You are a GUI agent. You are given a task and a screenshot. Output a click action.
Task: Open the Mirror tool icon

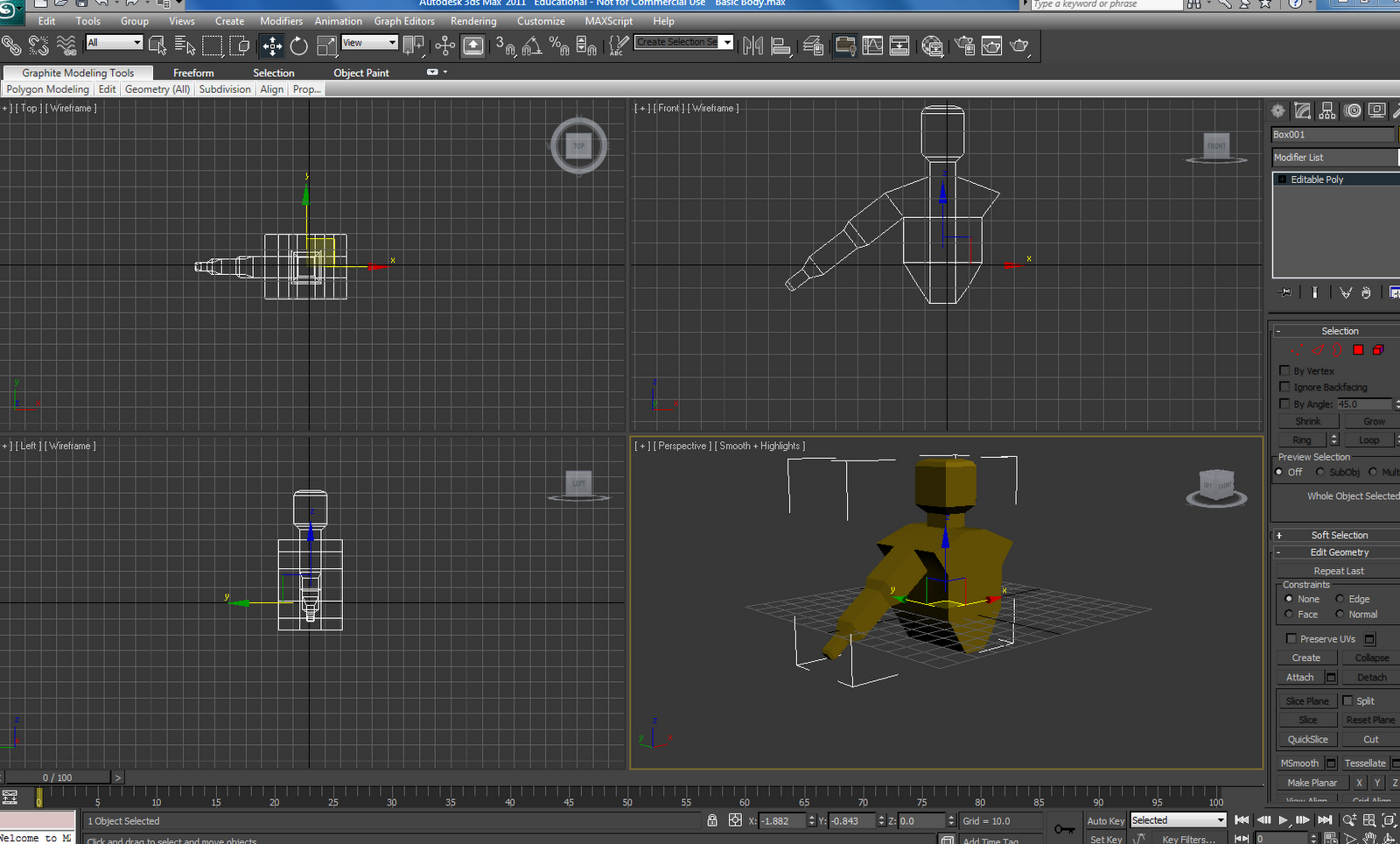coord(752,46)
